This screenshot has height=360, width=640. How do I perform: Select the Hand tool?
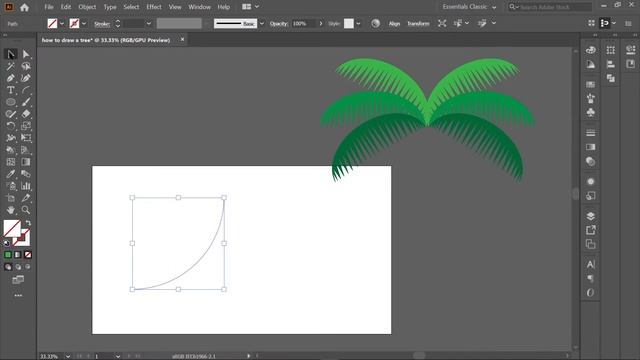point(11,210)
